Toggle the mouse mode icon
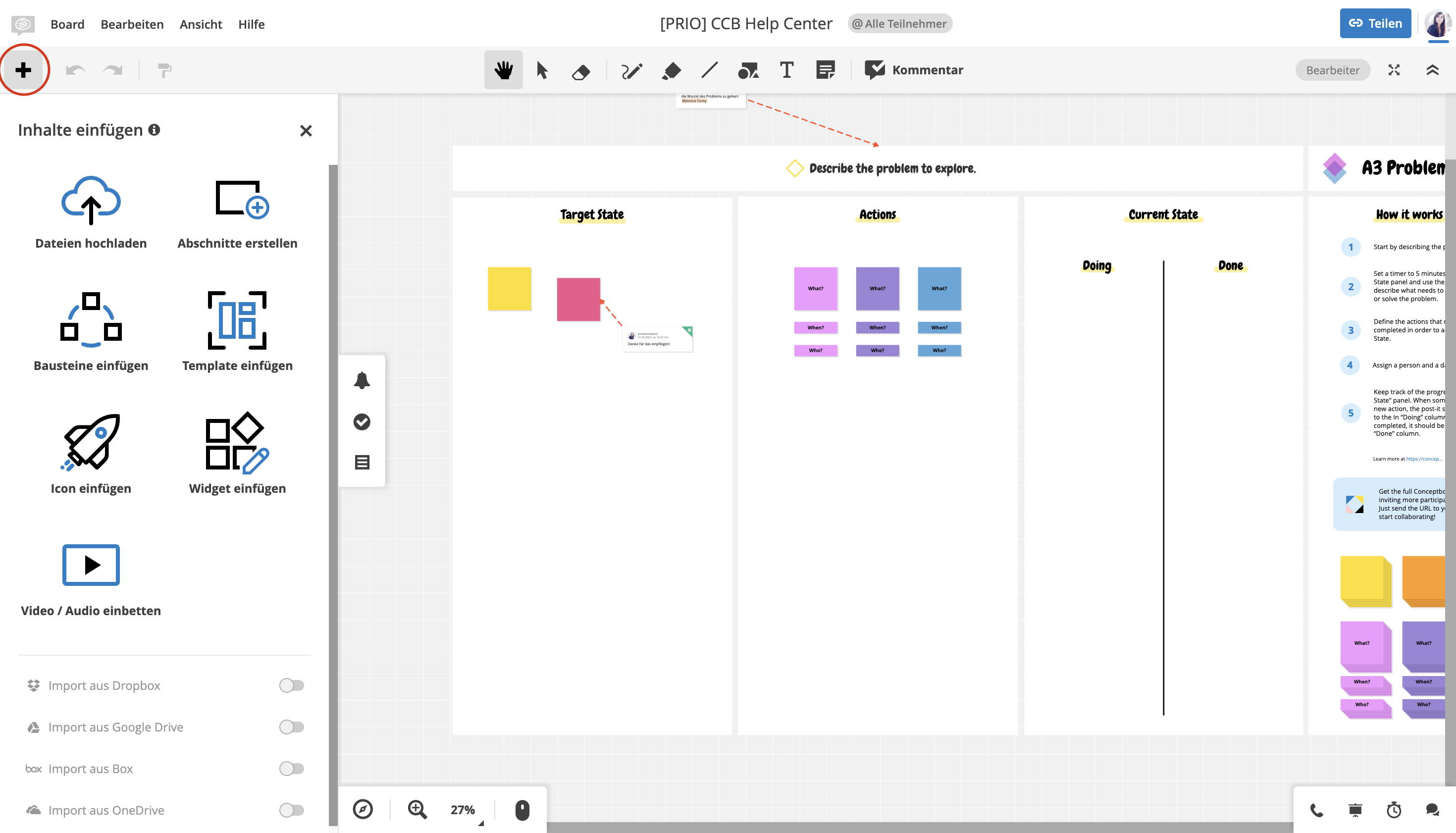Screen dimensions: 1456x833 point(522,810)
